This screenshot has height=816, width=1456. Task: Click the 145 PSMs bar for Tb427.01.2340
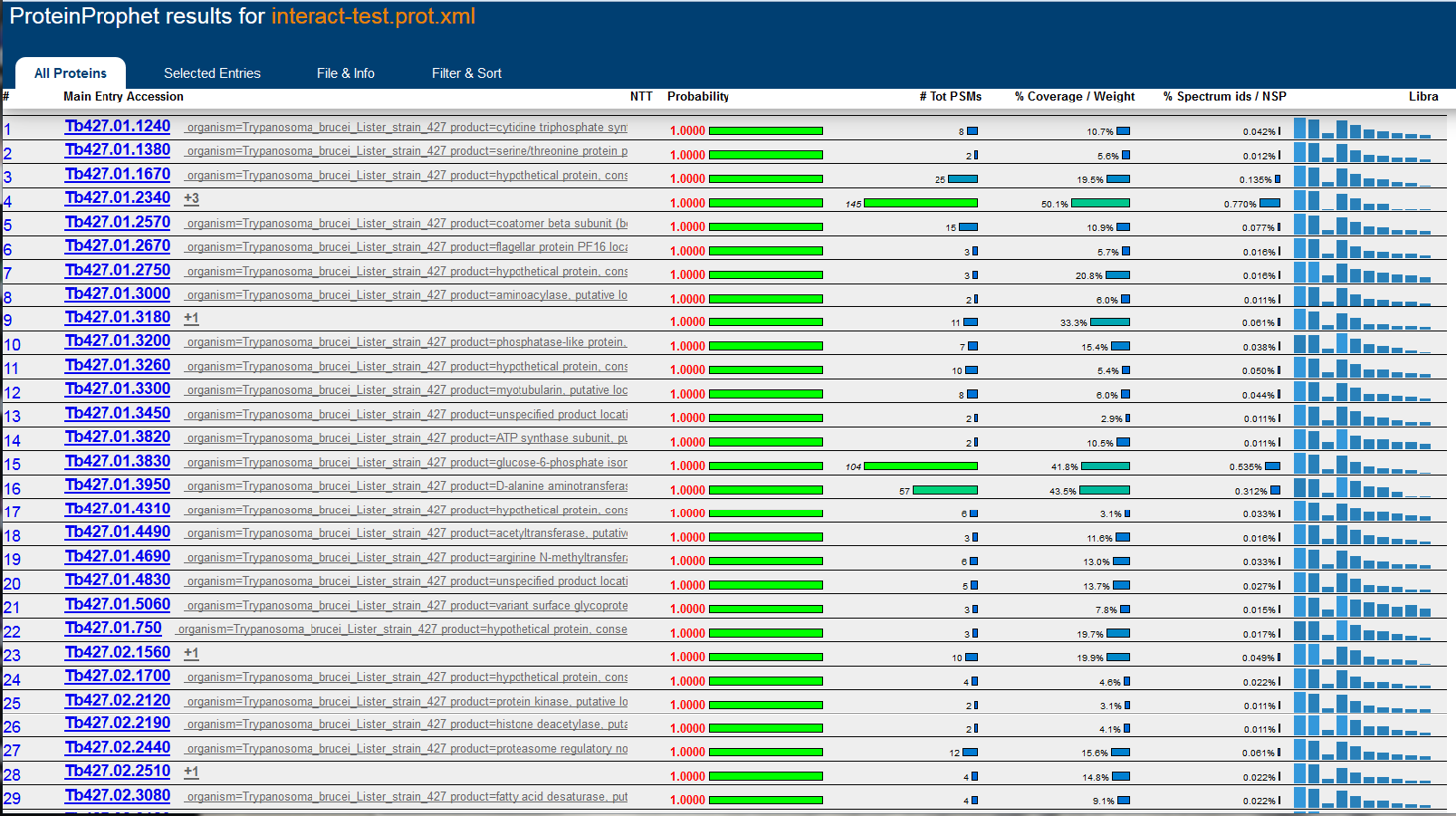[921, 203]
